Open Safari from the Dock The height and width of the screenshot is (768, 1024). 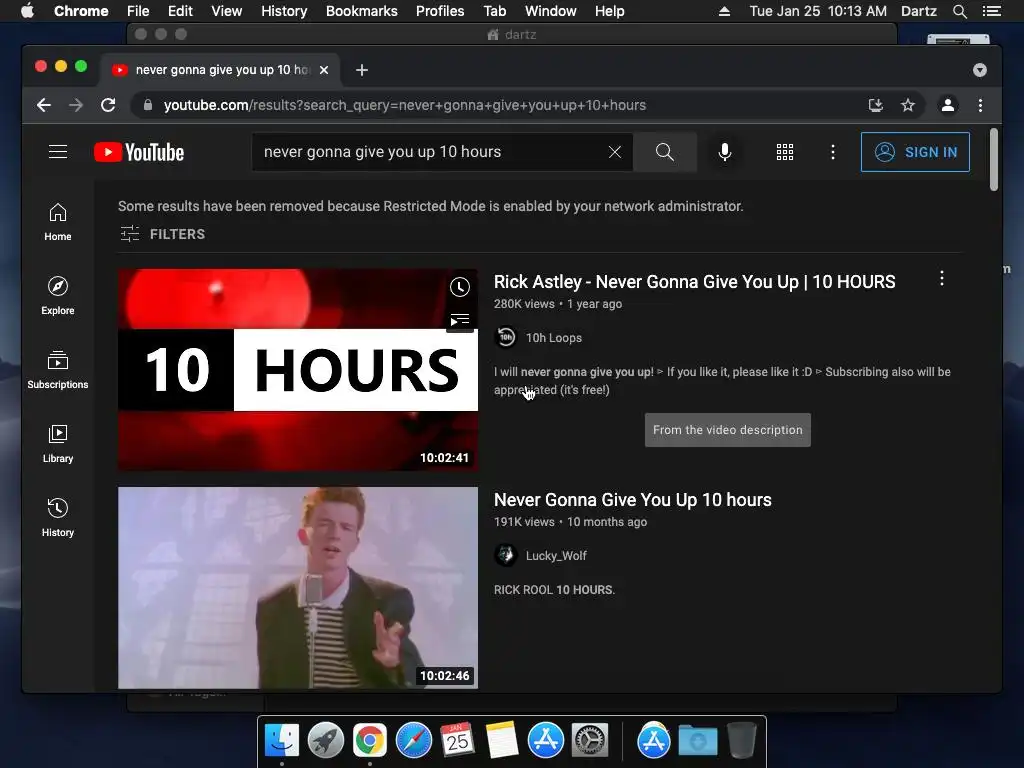(x=414, y=741)
